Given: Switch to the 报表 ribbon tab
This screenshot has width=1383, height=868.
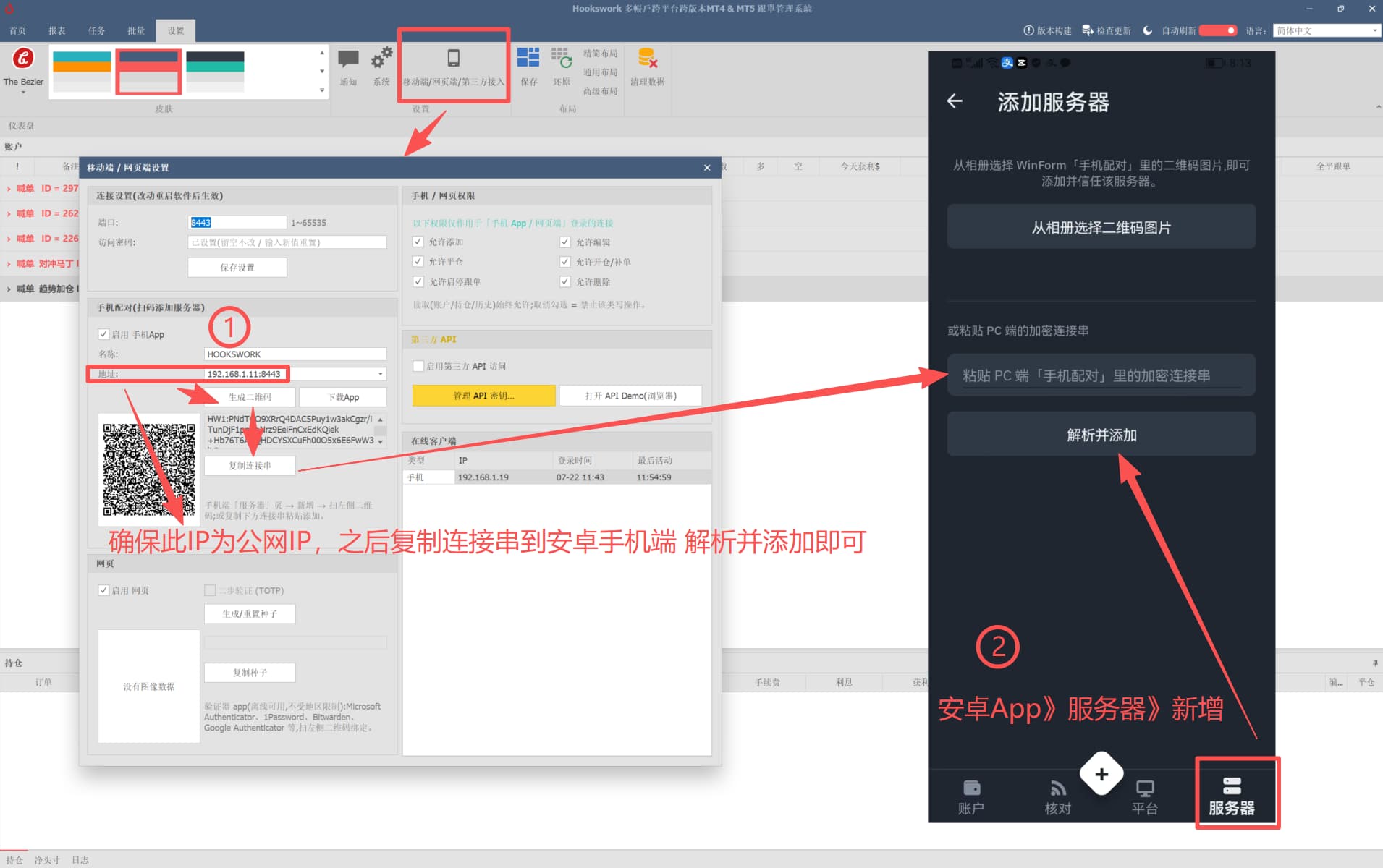Looking at the screenshot, I should [57, 30].
